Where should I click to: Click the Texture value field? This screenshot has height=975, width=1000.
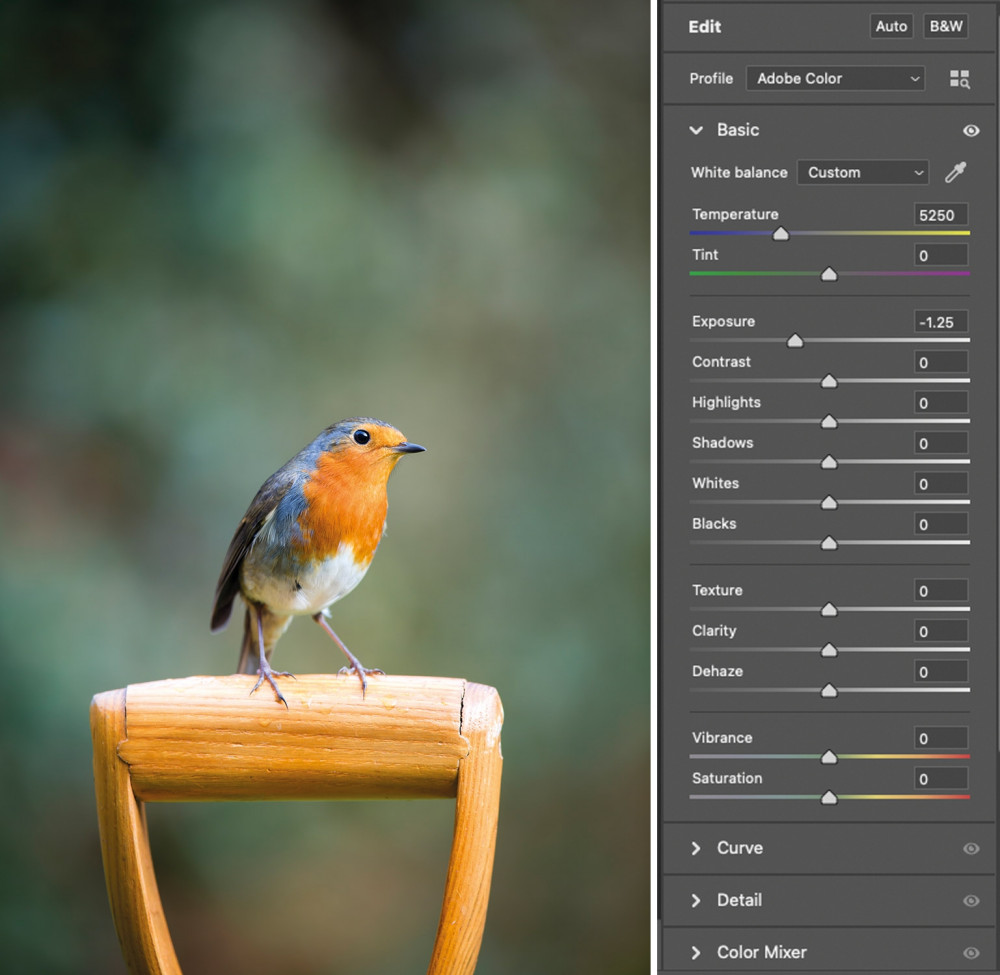tap(941, 590)
